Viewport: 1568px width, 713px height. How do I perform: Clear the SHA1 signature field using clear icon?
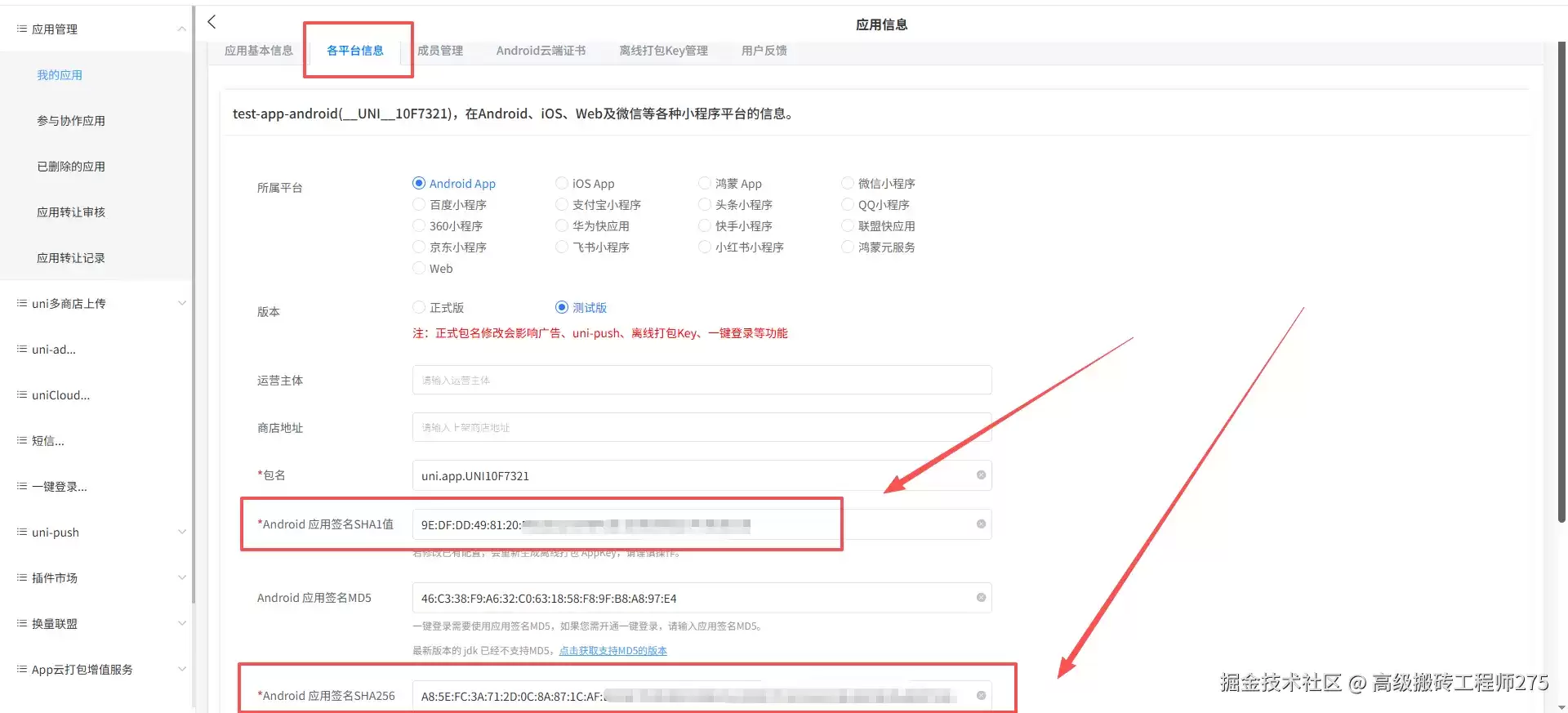[981, 524]
